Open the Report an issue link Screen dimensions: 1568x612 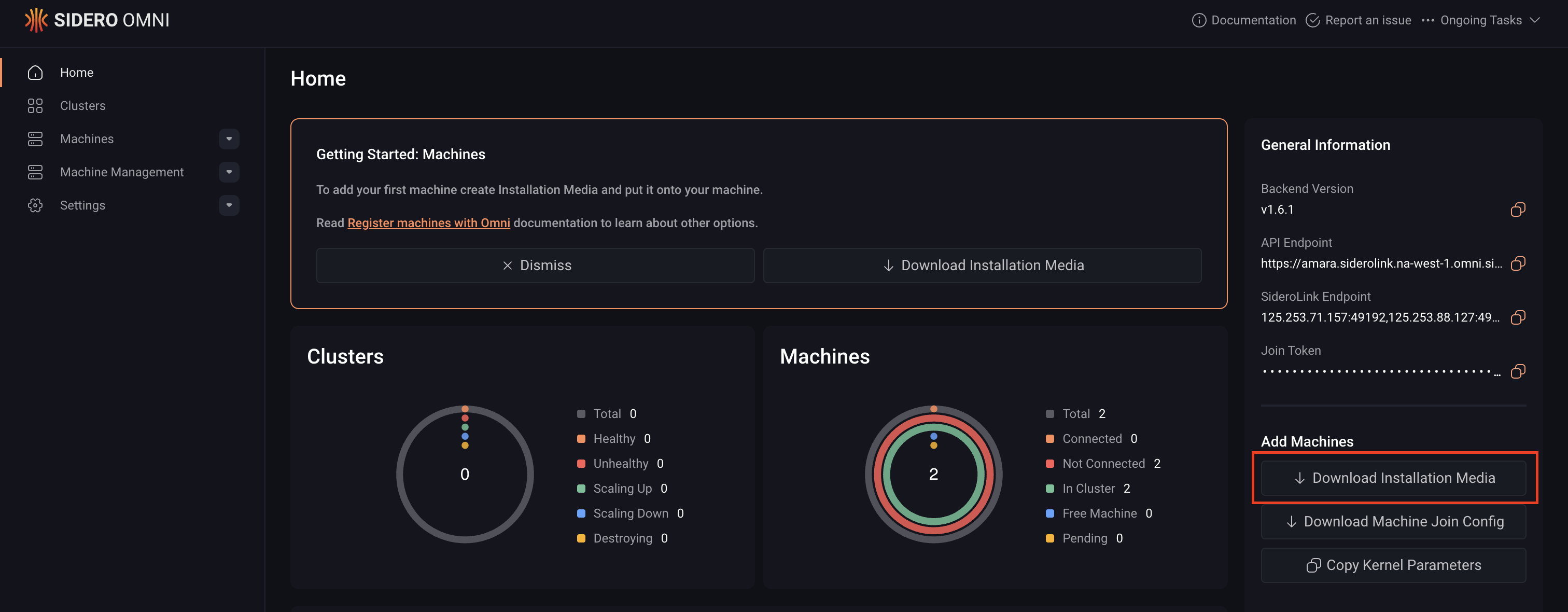pos(1368,20)
